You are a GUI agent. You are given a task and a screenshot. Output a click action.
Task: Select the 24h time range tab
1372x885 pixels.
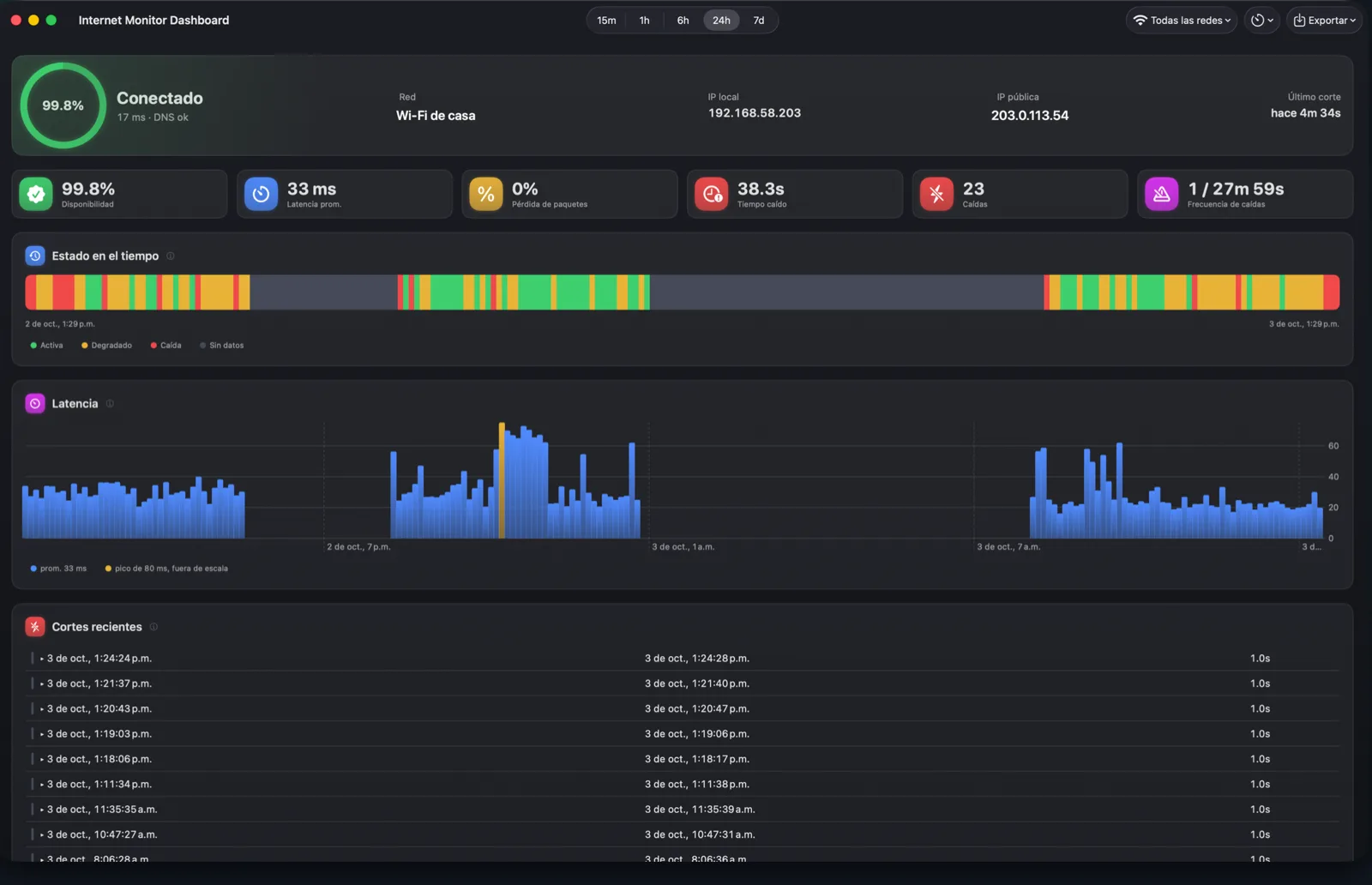pyautogui.click(x=721, y=20)
